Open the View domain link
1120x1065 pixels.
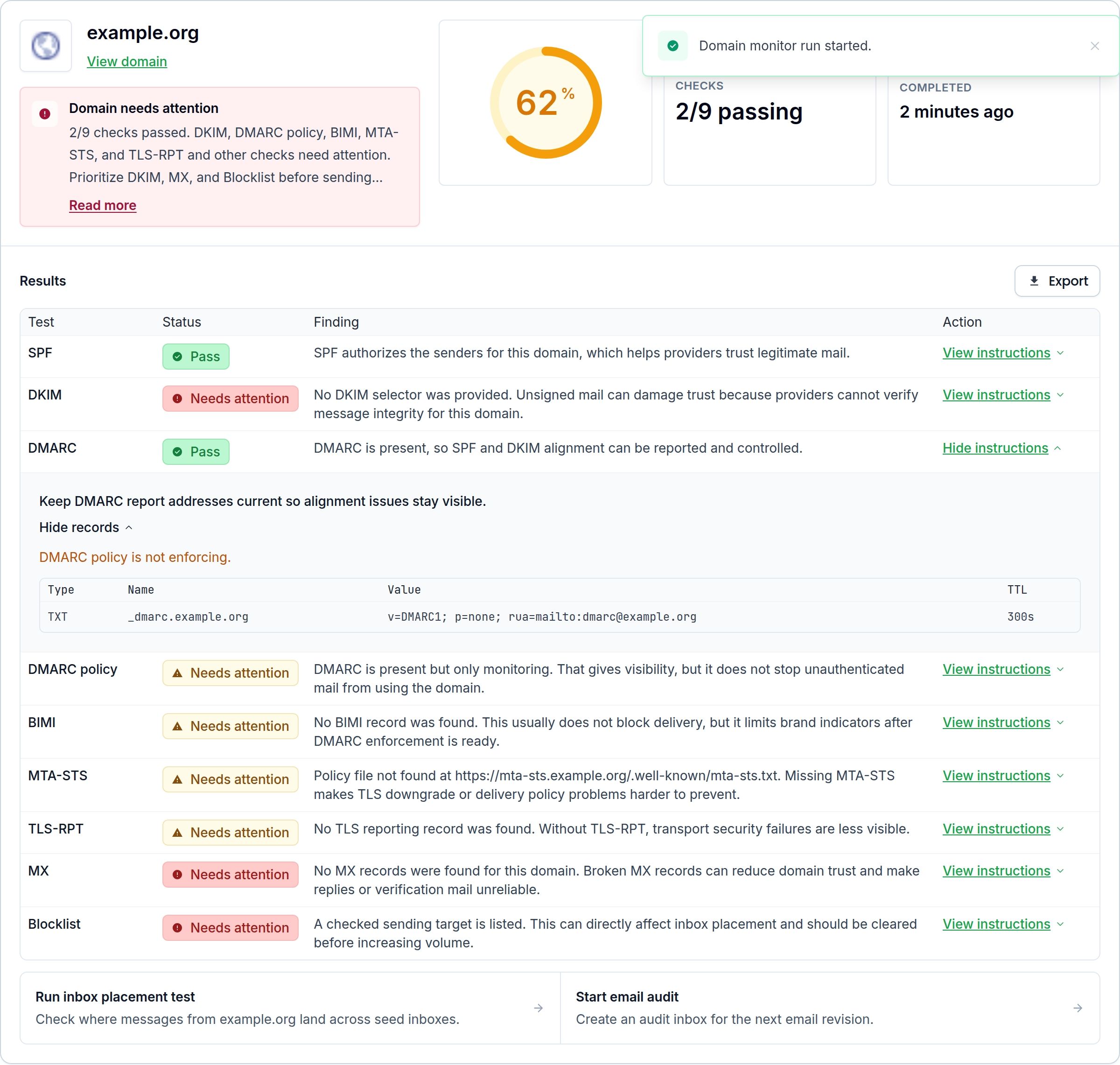[x=126, y=61]
